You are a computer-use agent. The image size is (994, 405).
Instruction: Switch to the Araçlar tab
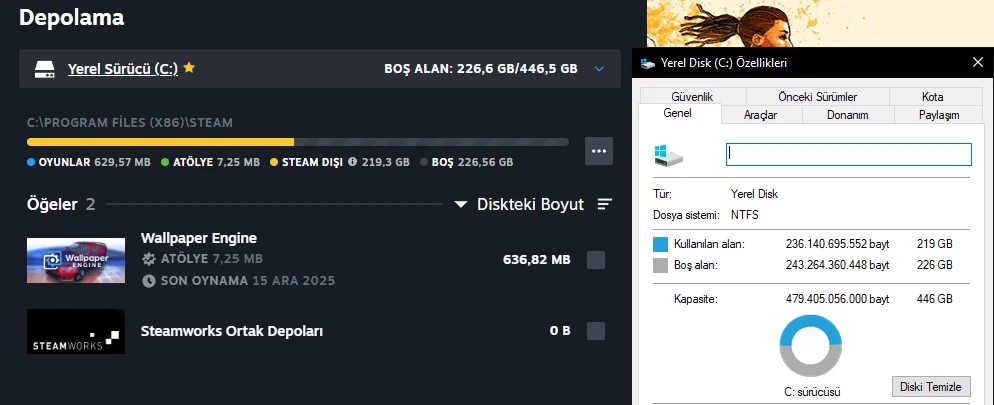pos(760,115)
